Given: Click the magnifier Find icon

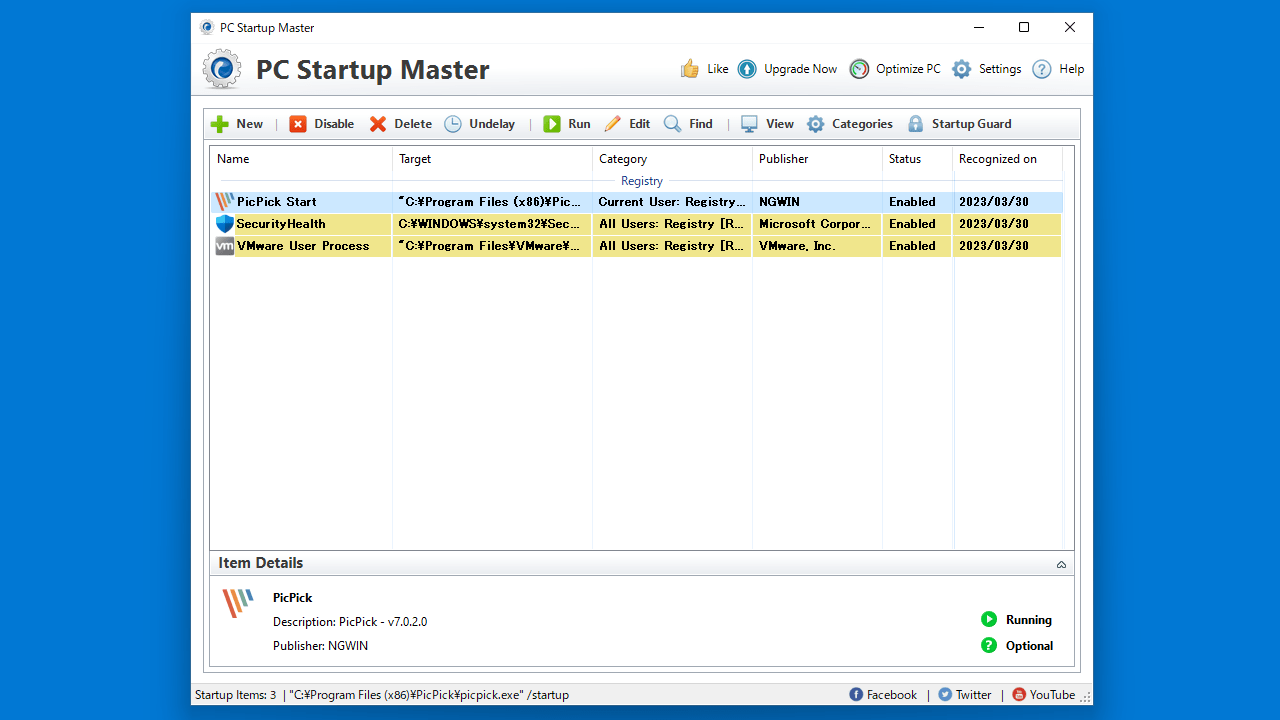Looking at the screenshot, I should 673,124.
